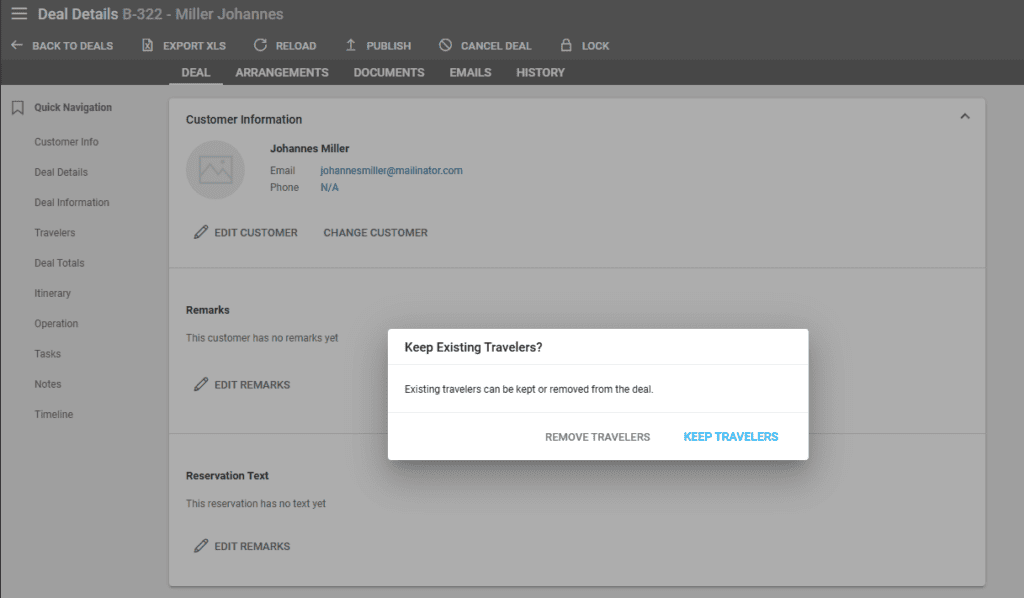Click the Lock padlock icon
1024x598 pixels.
point(566,46)
